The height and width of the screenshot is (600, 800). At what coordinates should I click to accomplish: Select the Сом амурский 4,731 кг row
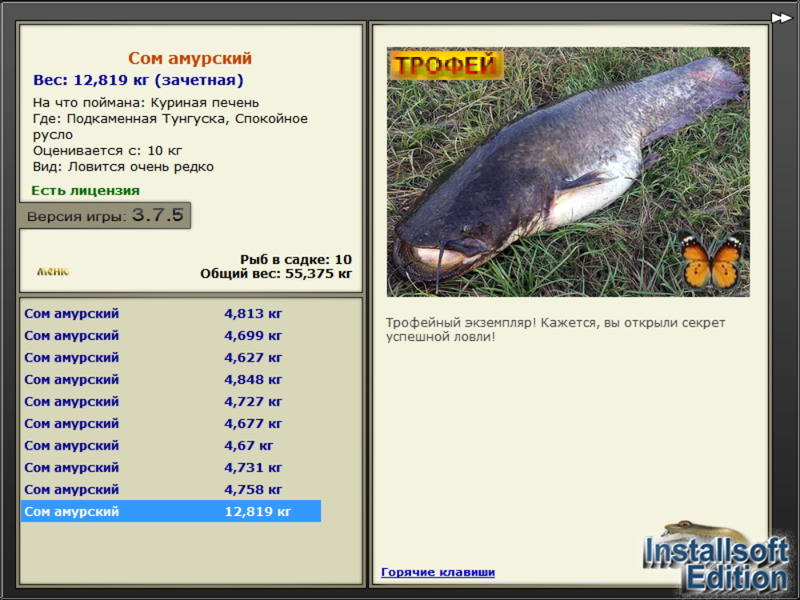(171, 467)
